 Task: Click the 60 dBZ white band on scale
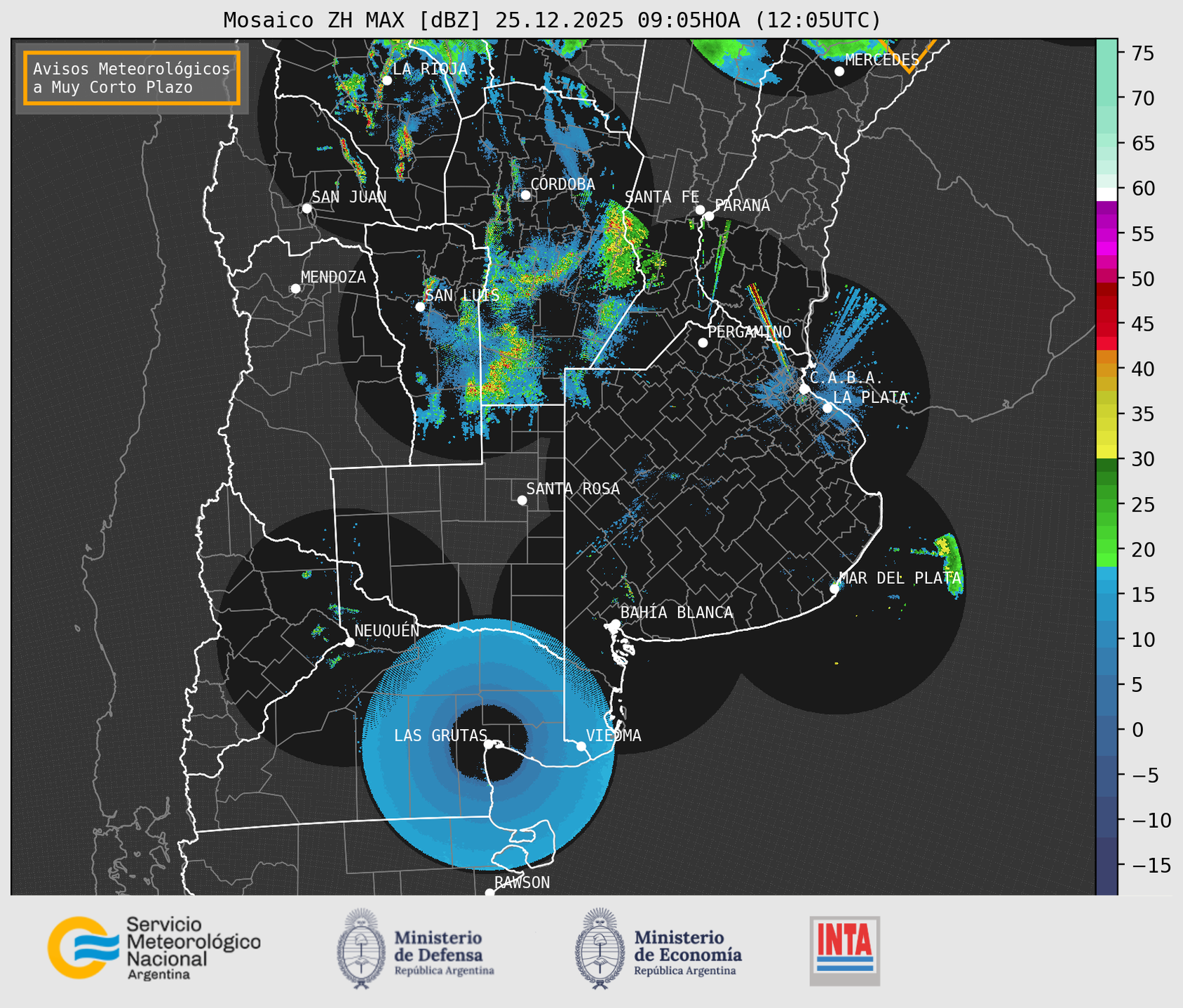click(x=1107, y=194)
